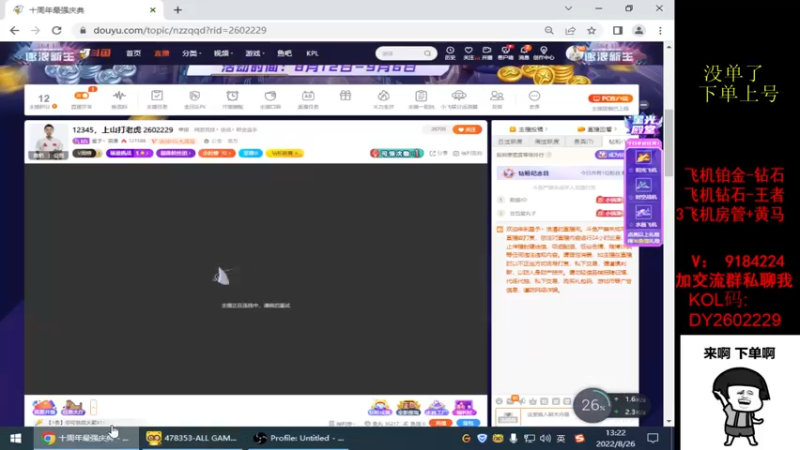Open the wallet icon in anchor toolbar
The height and width of the screenshot is (450, 800).
point(270,98)
